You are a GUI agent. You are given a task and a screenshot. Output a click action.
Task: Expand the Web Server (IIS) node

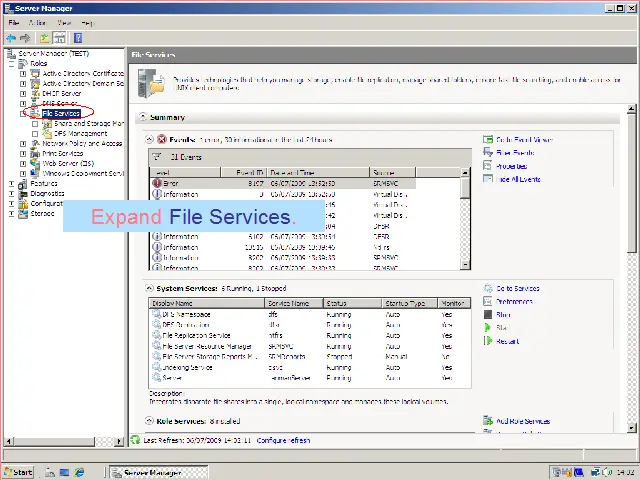[x=23, y=164]
